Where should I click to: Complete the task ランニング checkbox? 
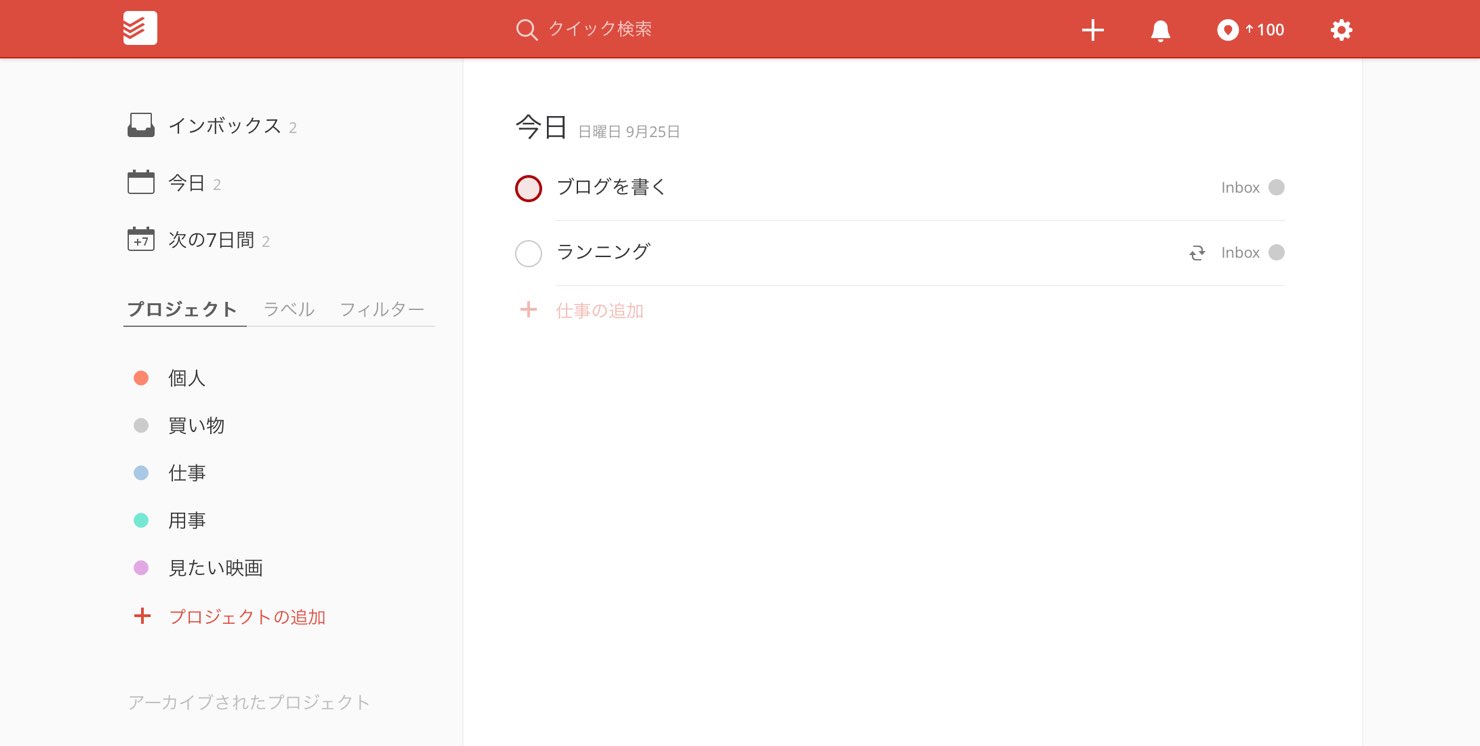pos(528,253)
